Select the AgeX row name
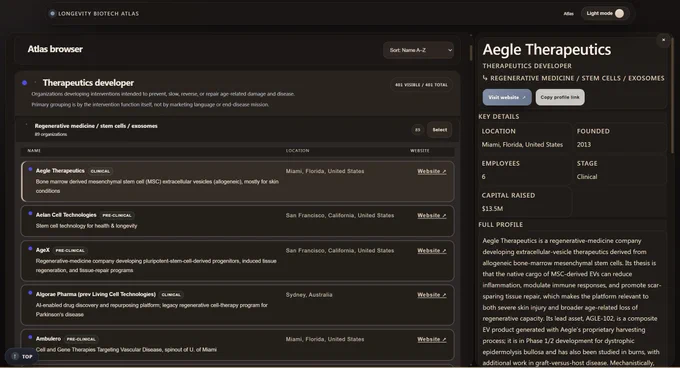Viewport: 680px width, 368px height. coord(42,250)
